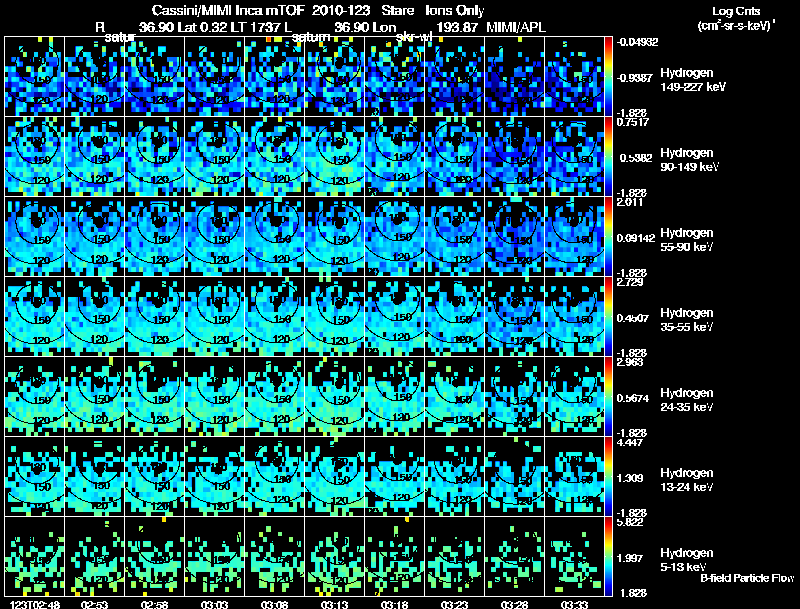Click the 03:13 time label
The image size is (800, 609).
[x=334, y=604]
